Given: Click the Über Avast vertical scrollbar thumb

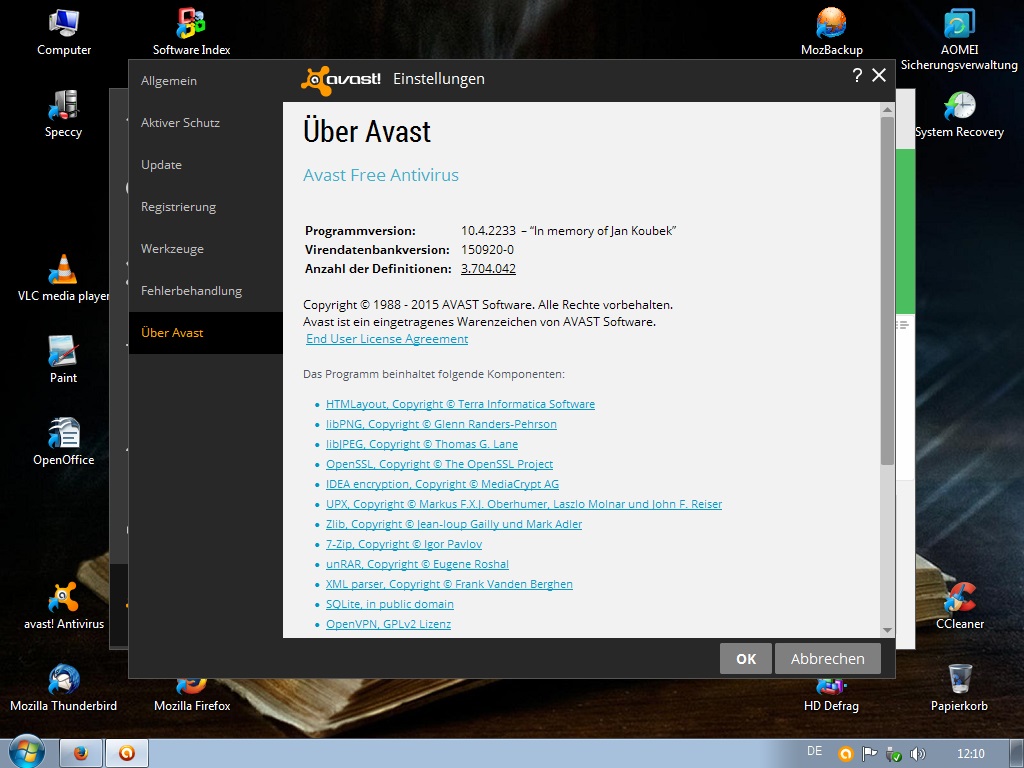Looking at the screenshot, I should (x=887, y=291).
